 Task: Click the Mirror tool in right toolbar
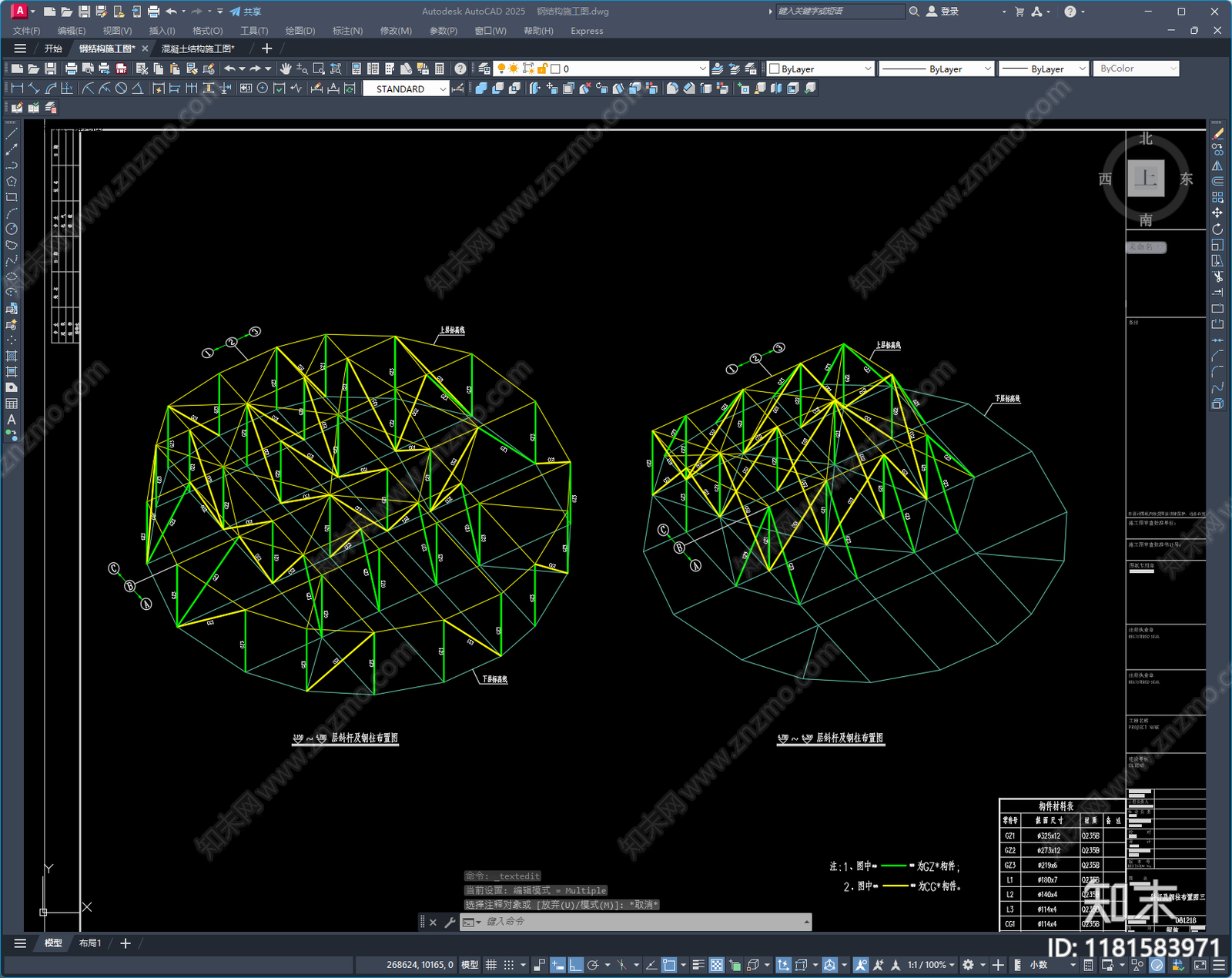tap(1217, 166)
